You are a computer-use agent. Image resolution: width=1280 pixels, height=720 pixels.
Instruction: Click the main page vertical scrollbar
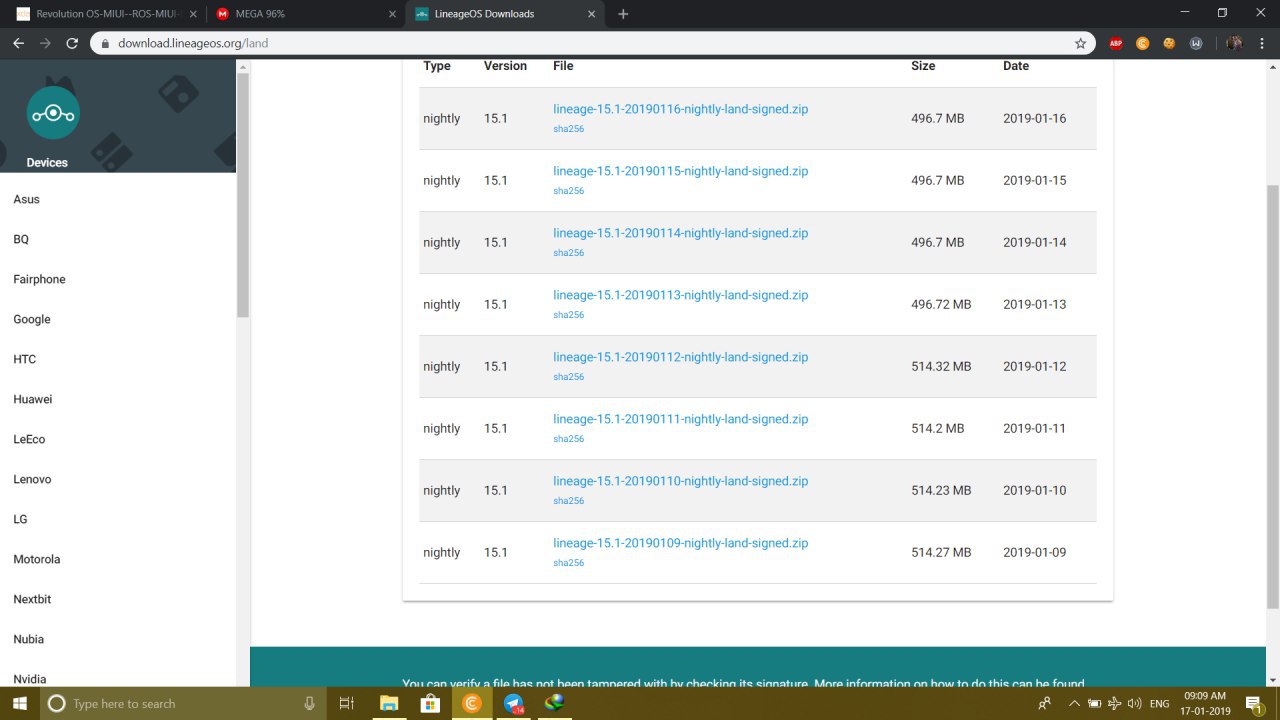pos(1273,396)
